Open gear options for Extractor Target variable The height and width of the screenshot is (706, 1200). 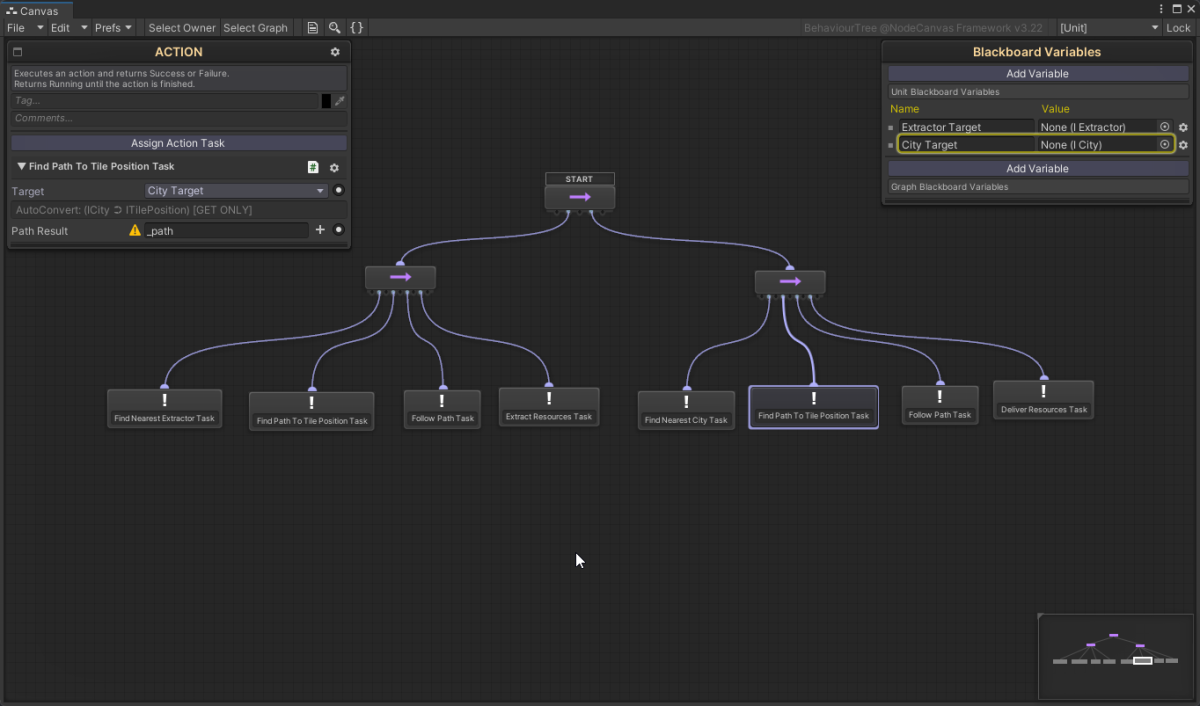[1183, 127]
